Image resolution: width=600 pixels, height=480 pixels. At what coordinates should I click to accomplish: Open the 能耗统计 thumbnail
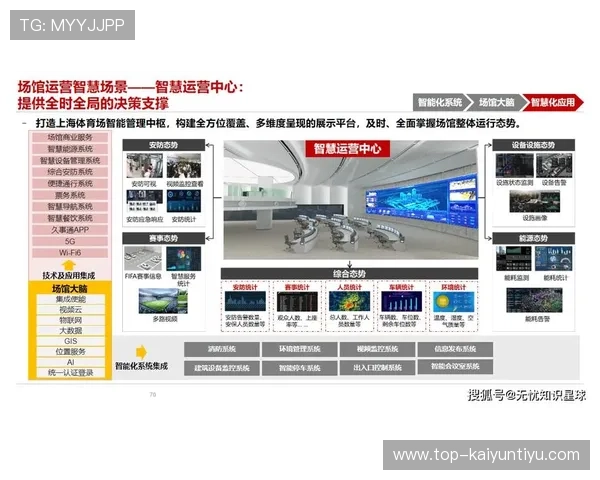point(554,258)
